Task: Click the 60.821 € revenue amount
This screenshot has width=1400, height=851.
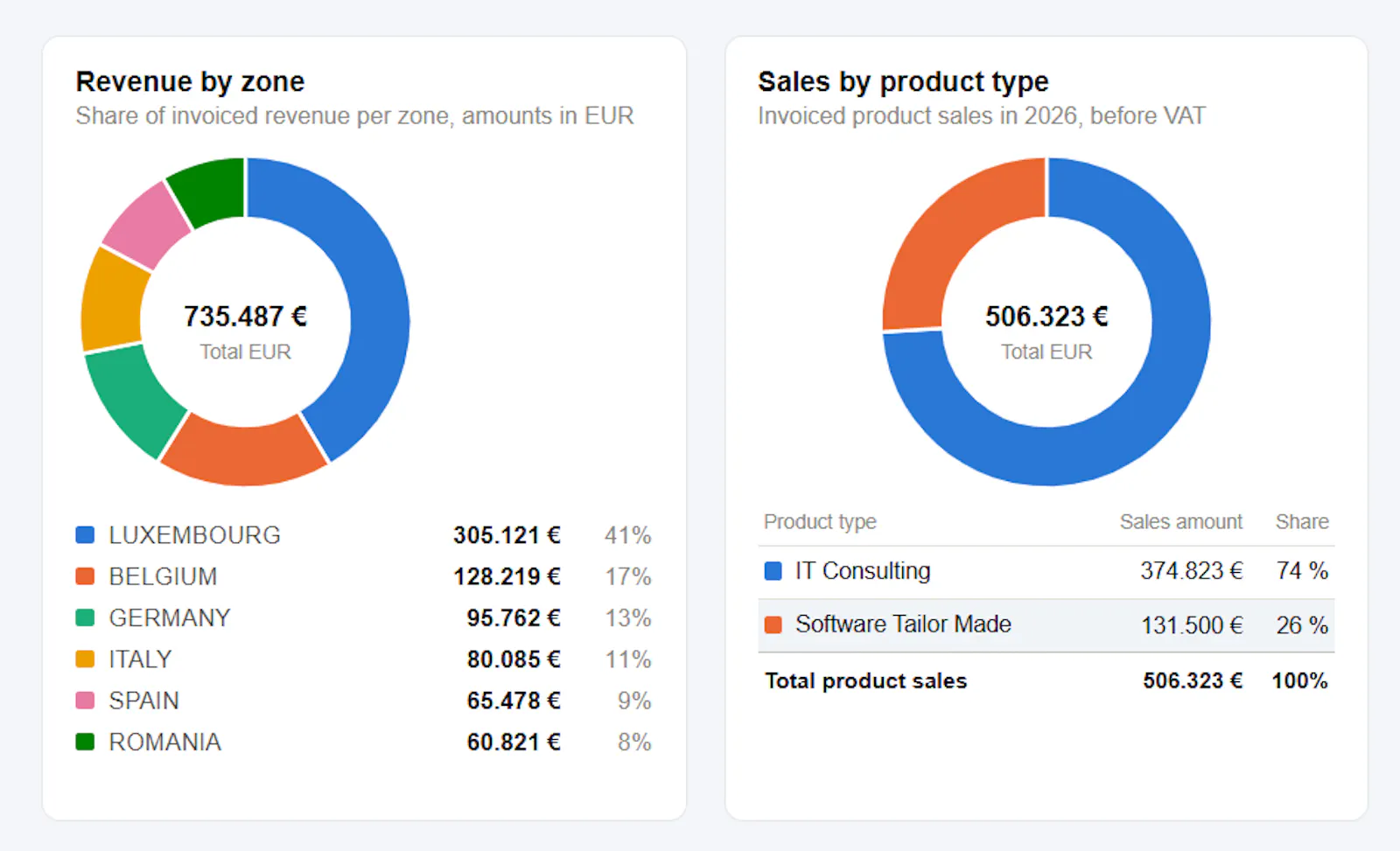Action: pos(514,743)
